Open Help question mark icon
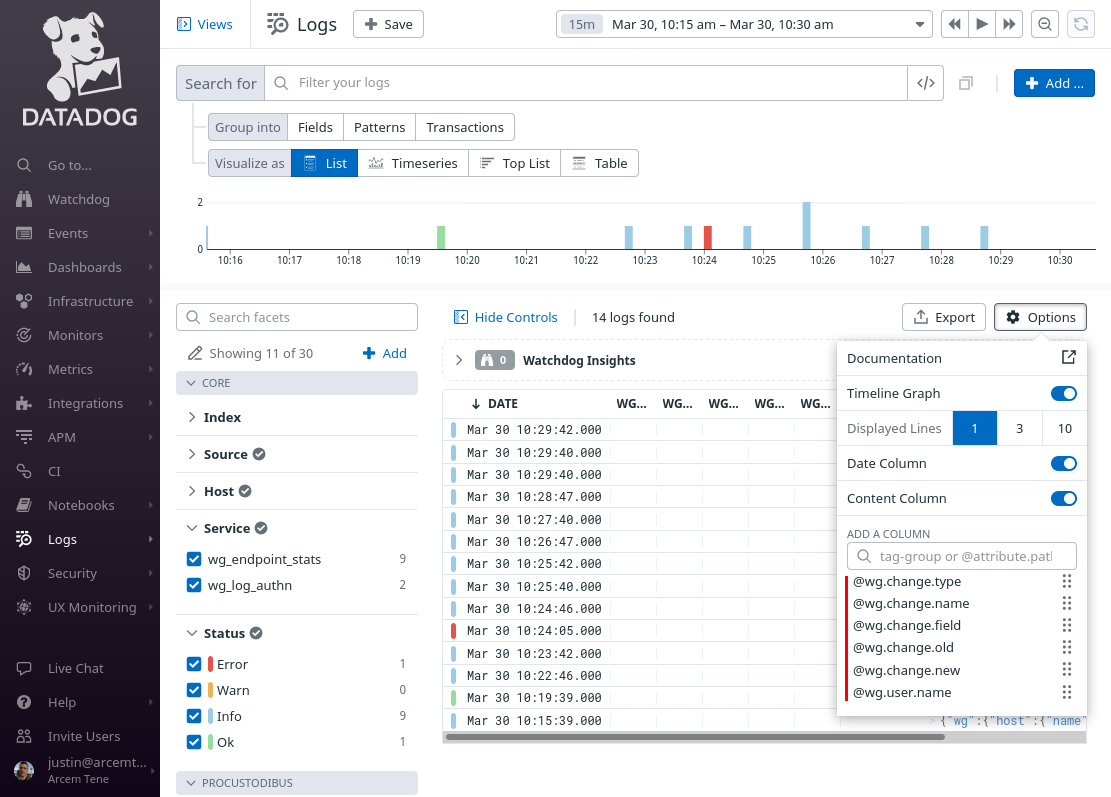 24,702
